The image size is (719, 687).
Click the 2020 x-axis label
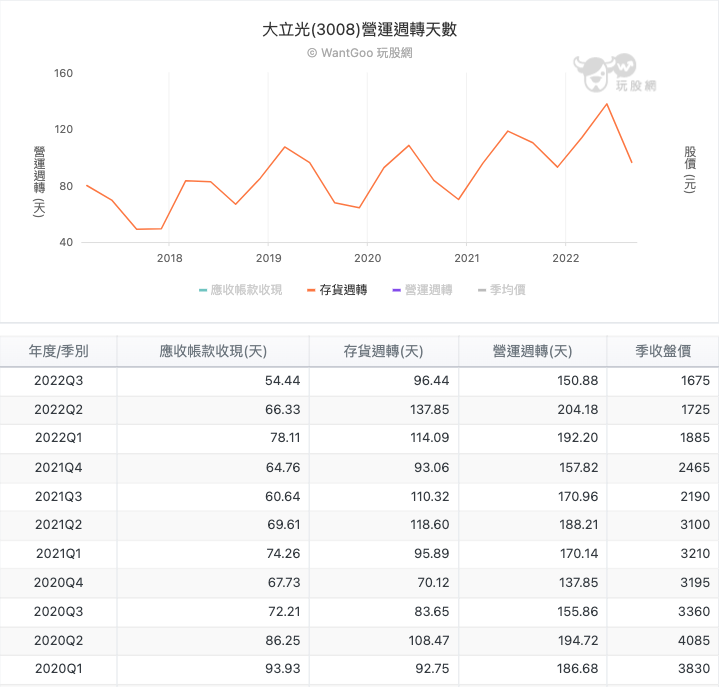click(x=367, y=258)
